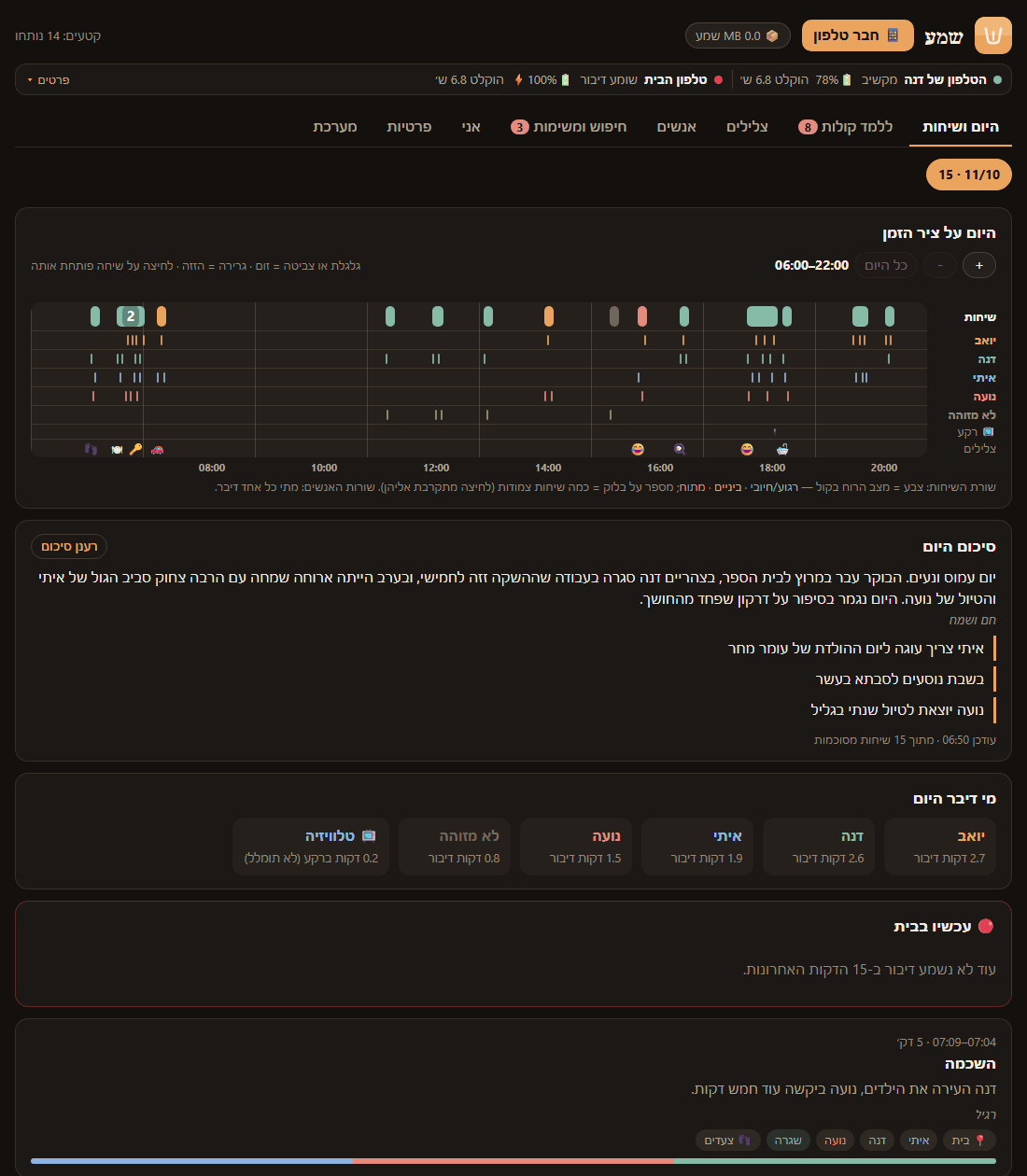This screenshot has width=1027, height=1176.
Task: Click the שגרה tag on the השכמה card
Action: [788, 1140]
